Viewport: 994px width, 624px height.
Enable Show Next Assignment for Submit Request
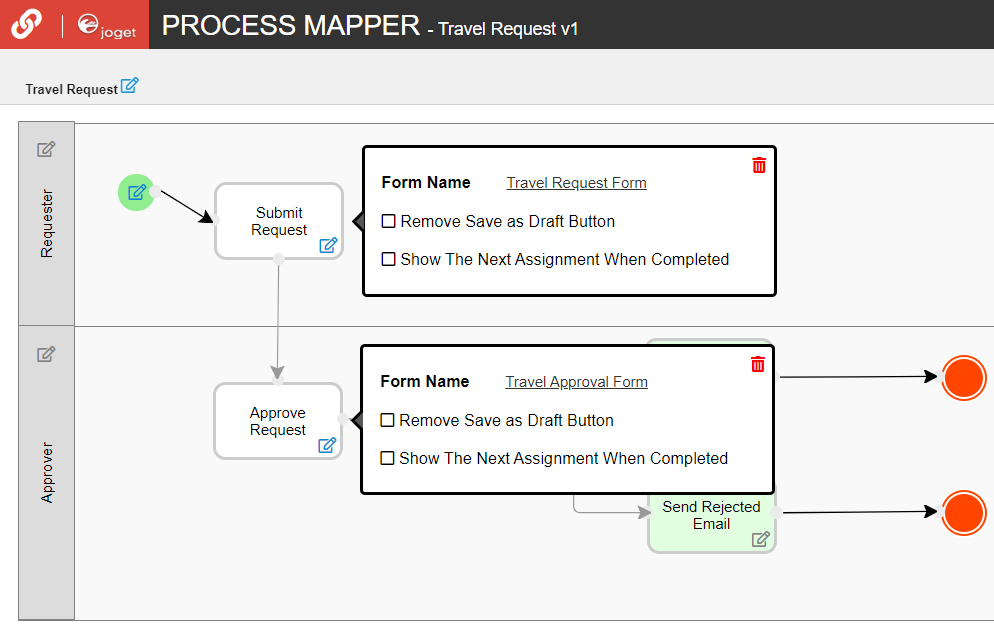(389, 259)
